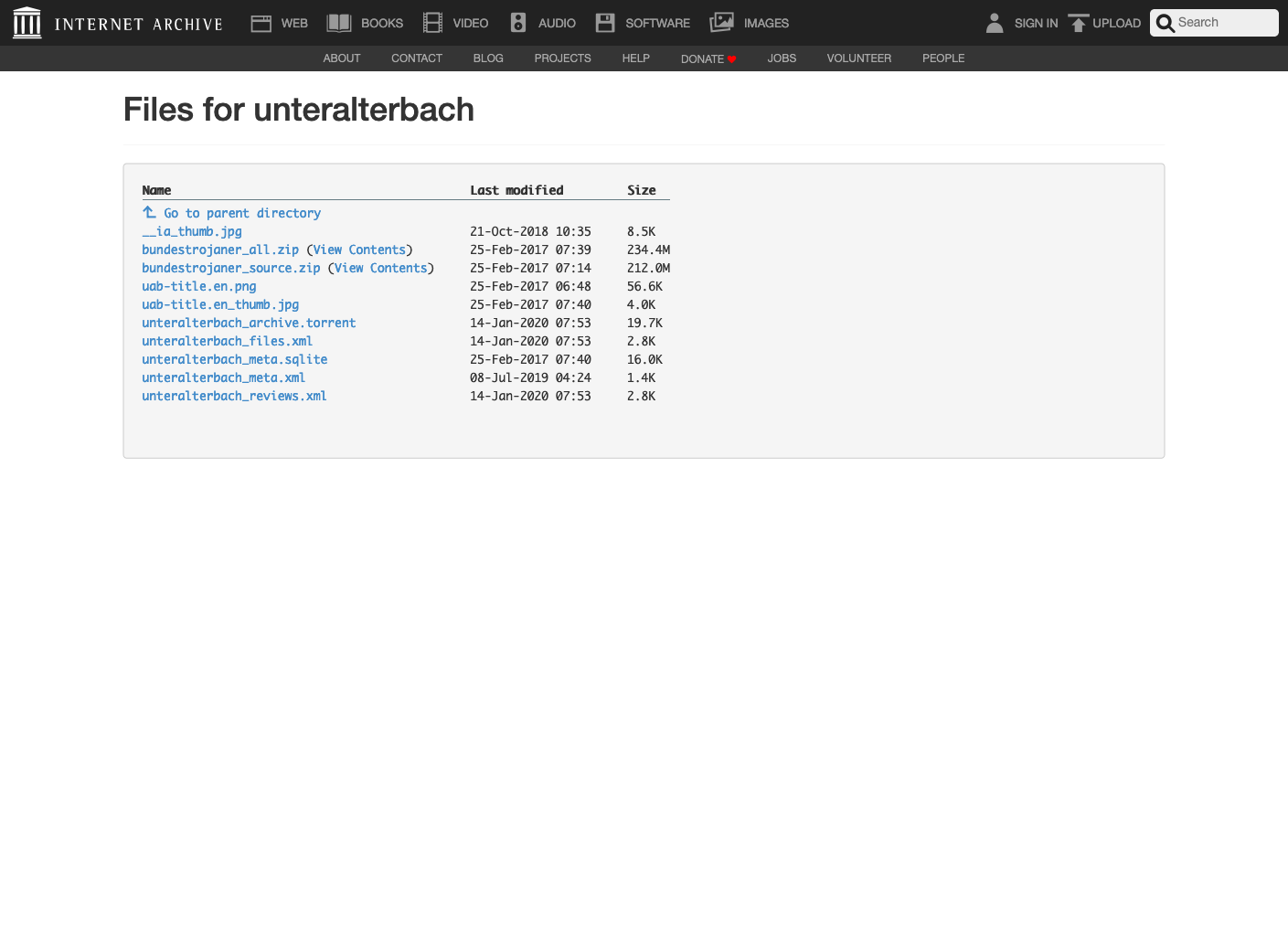Click the WEB navigation label
Image resolution: width=1288 pixels, height=935 pixels.
294,24
